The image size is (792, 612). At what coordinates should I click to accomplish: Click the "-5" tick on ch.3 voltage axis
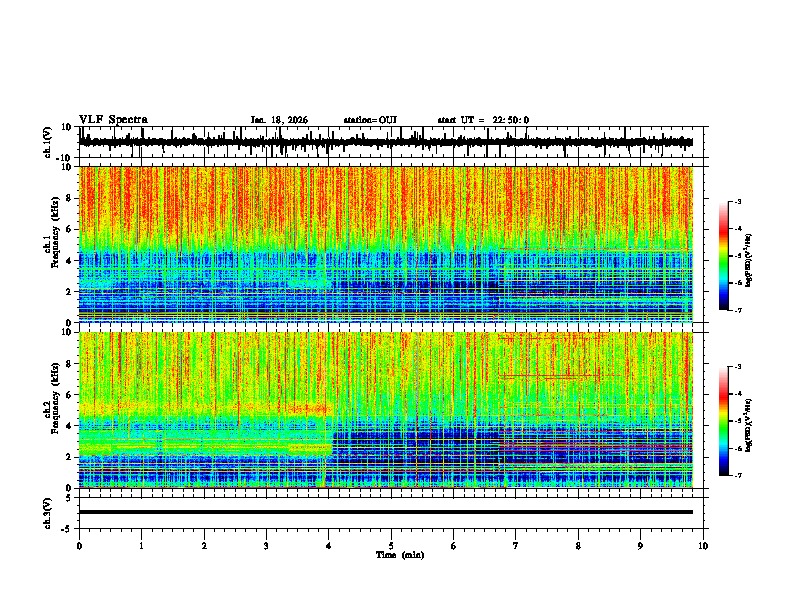coord(67,529)
